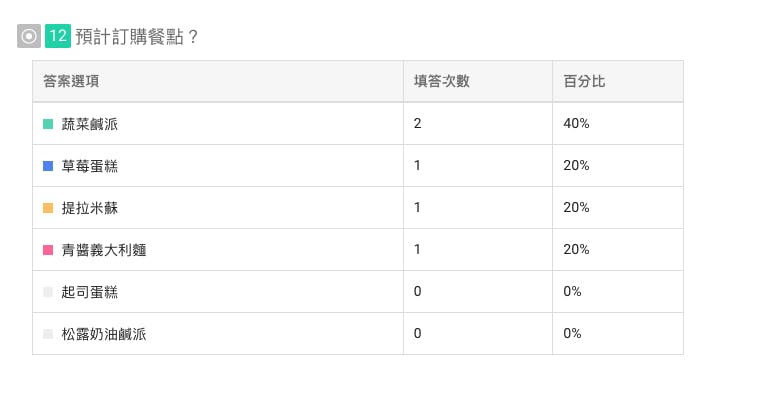Image resolution: width=757 pixels, height=403 pixels.
Task: Click the green swatch for 蔬菜鹹派
Action: click(48, 124)
